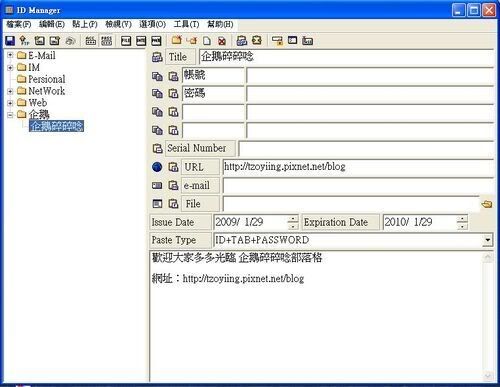The height and width of the screenshot is (387, 500).
Task: Click the paste icon beside the URL label
Action: (173, 167)
